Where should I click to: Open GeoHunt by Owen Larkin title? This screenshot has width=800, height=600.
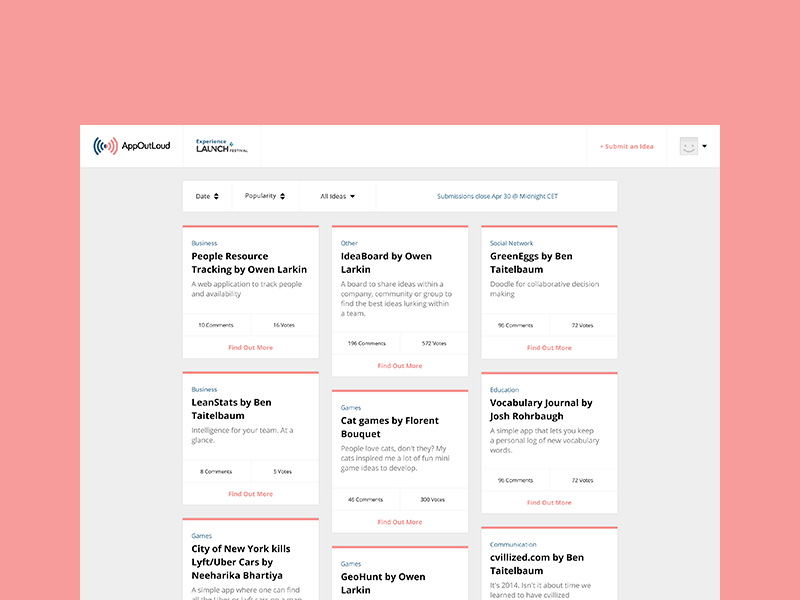383,583
